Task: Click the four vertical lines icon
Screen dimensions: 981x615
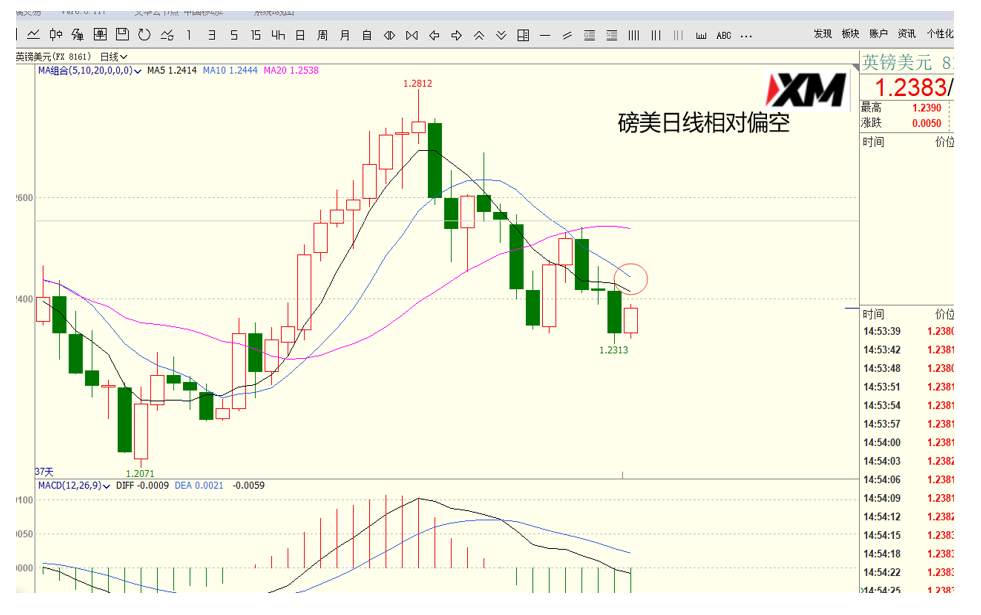Action: click(634, 36)
